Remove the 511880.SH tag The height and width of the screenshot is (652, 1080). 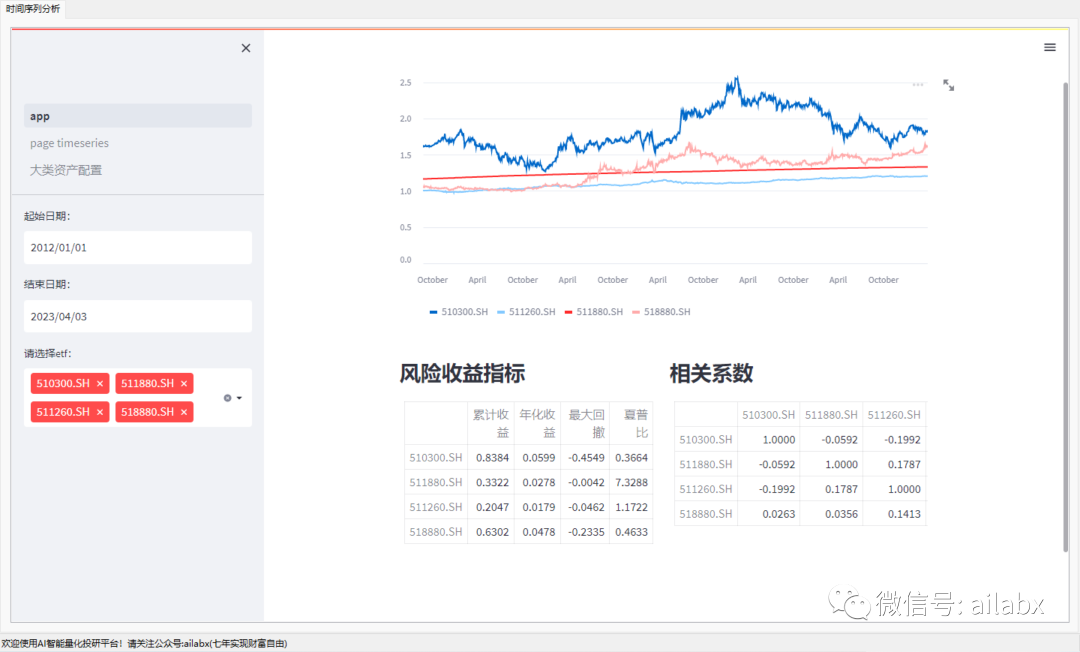[184, 383]
